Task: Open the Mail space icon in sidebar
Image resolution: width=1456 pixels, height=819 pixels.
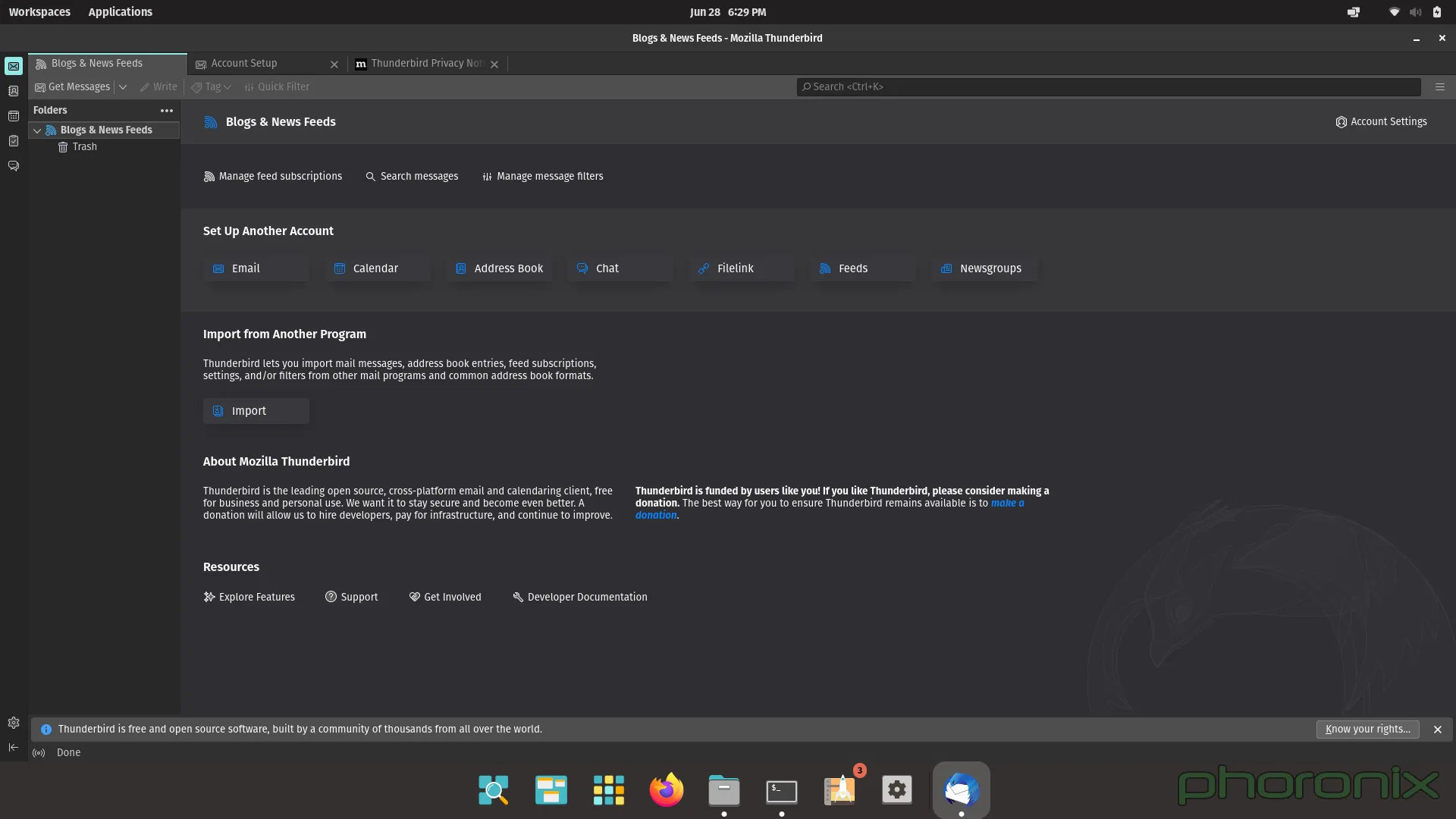Action: click(14, 66)
